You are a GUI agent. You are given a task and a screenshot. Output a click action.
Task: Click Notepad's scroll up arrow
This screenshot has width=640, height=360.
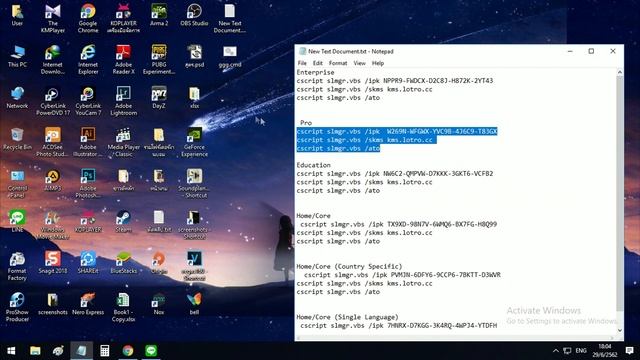tap(620, 72)
